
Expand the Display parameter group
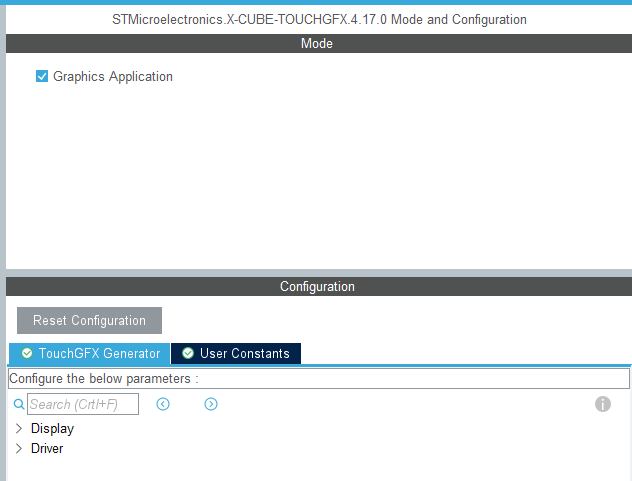point(19,428)
